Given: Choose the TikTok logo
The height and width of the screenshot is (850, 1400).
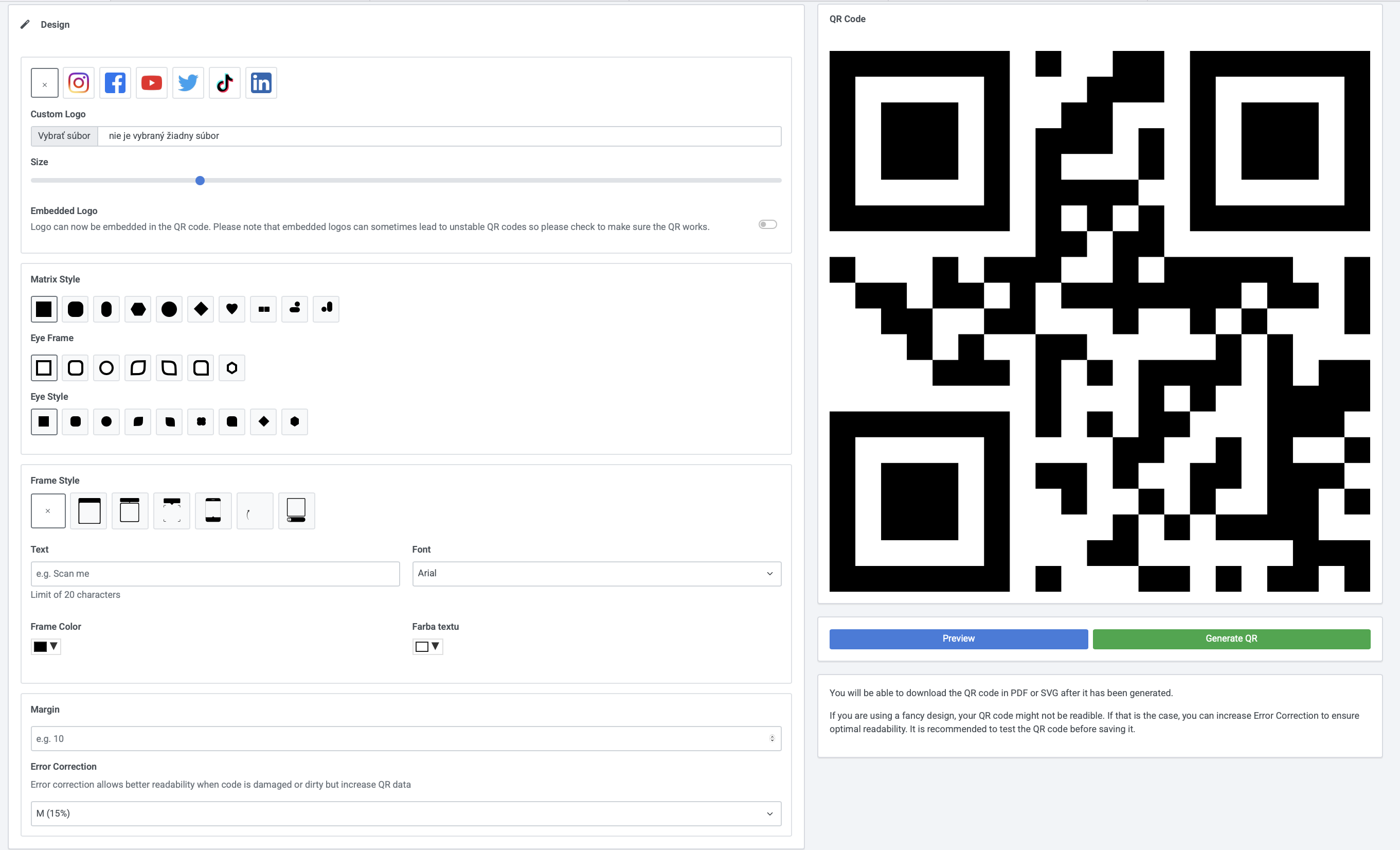Looking at the screenshot, I should tap(224, 83).
